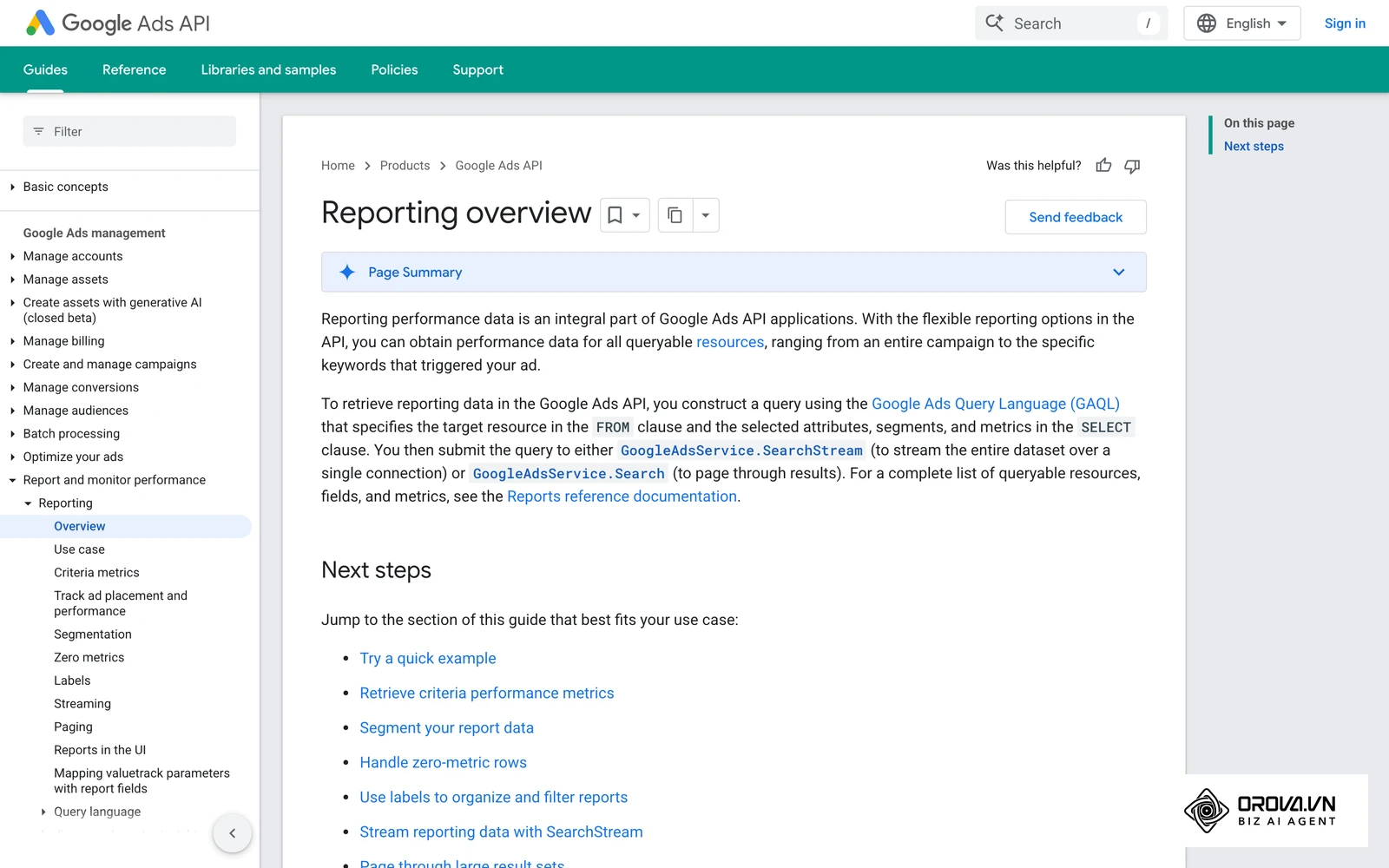This screenshot has width=1389, height=868.
Task: Collapse the Reporting subsection
Action: point(28,503)
